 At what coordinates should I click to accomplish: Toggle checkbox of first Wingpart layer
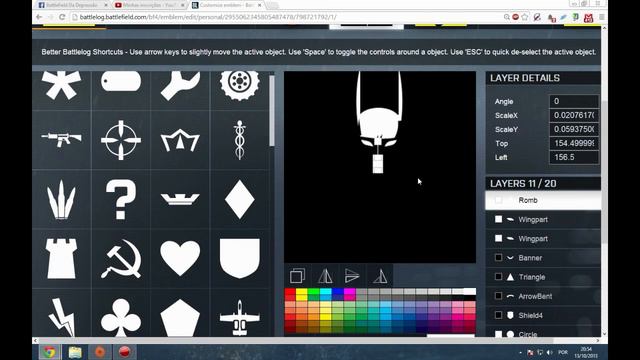point(498,219)
